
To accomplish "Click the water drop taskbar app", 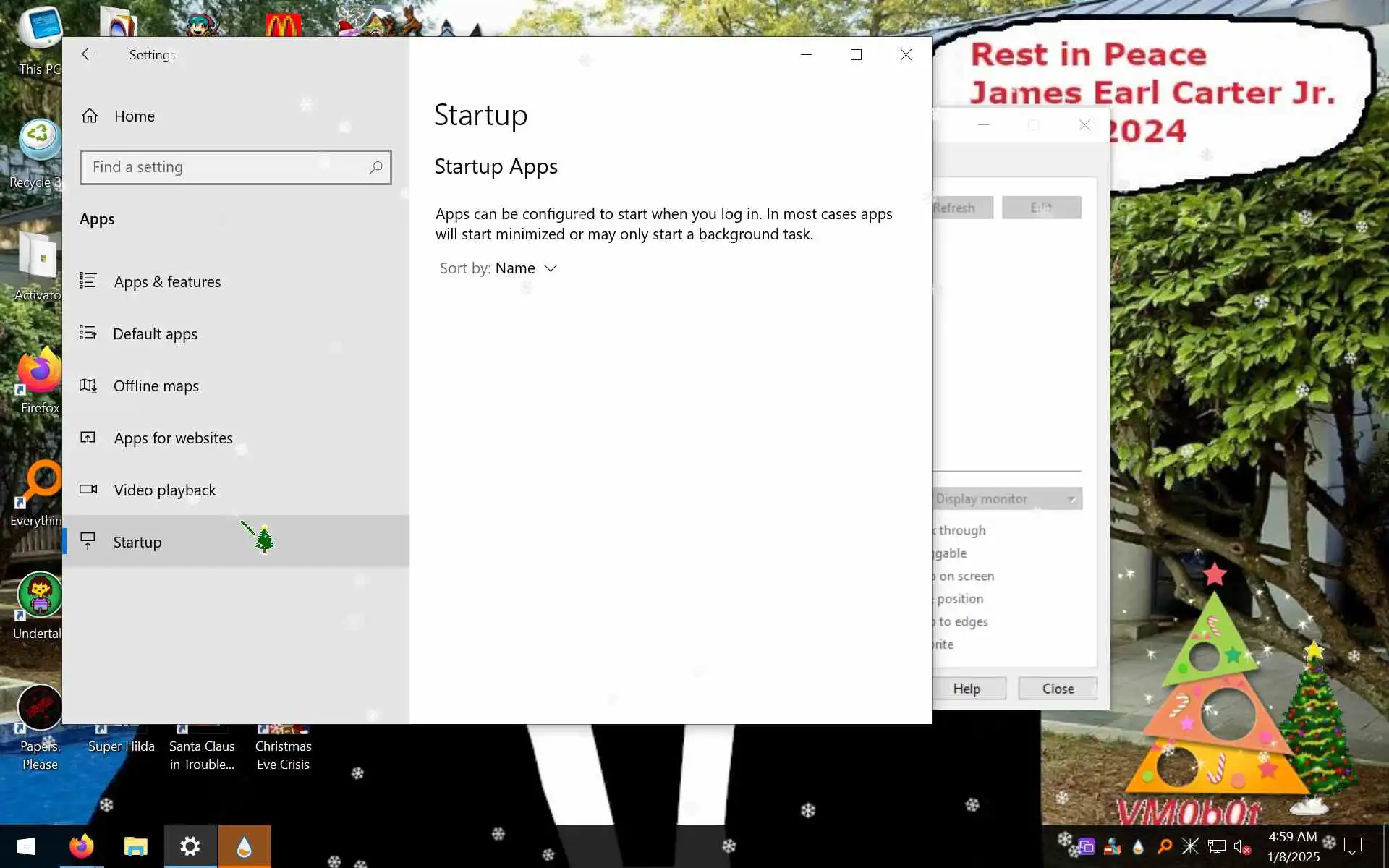I will (x=244, y=846).
